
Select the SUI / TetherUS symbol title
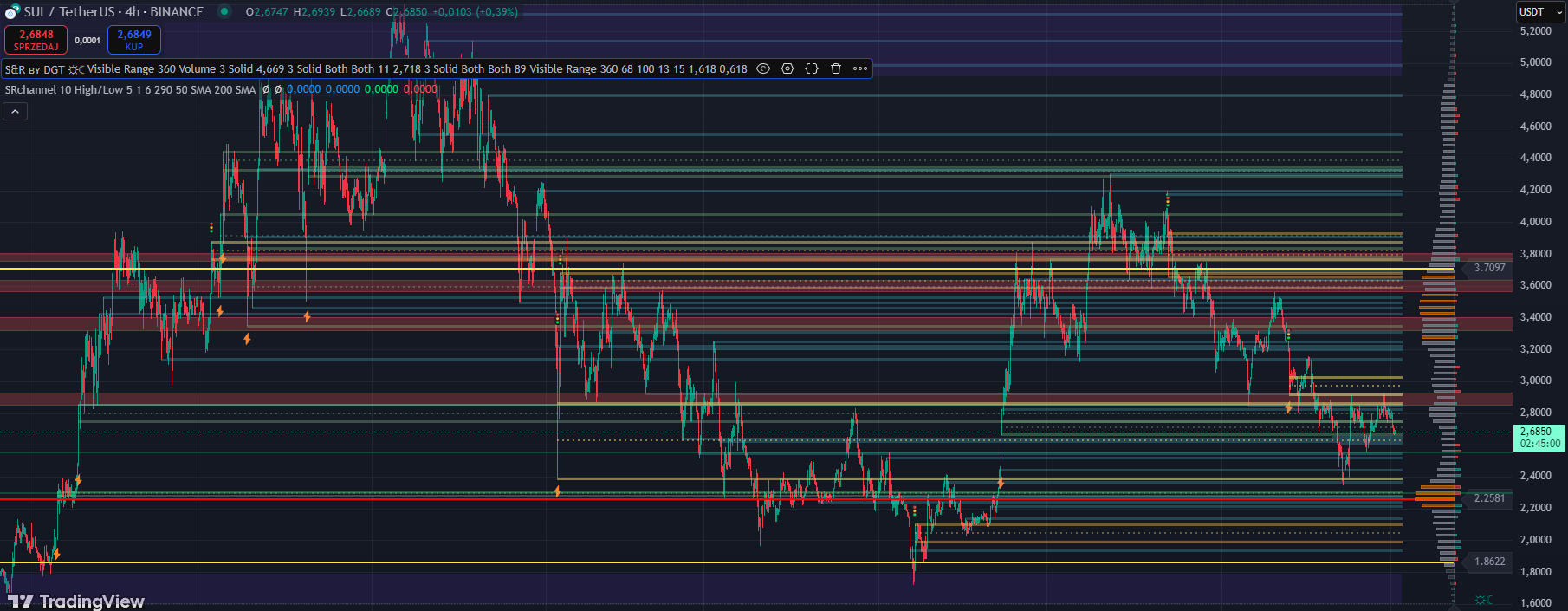coord(113,12)
